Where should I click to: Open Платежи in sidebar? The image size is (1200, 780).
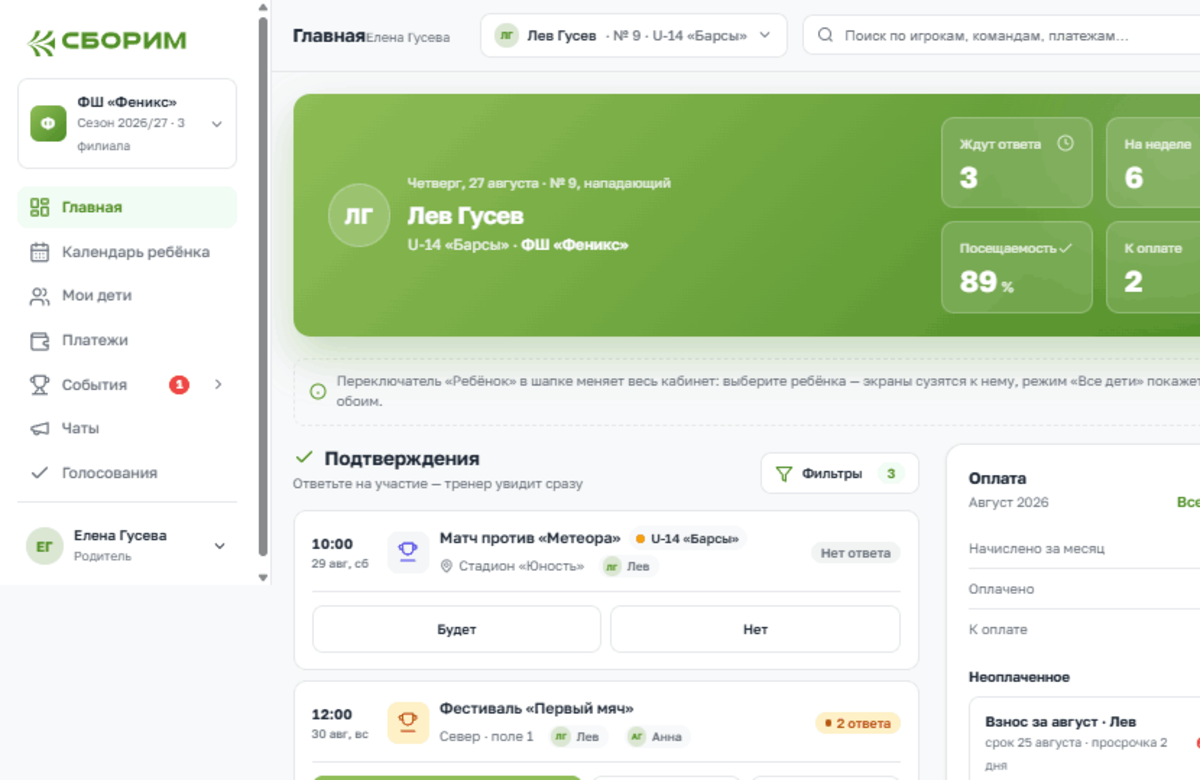[x=127, y=340]
